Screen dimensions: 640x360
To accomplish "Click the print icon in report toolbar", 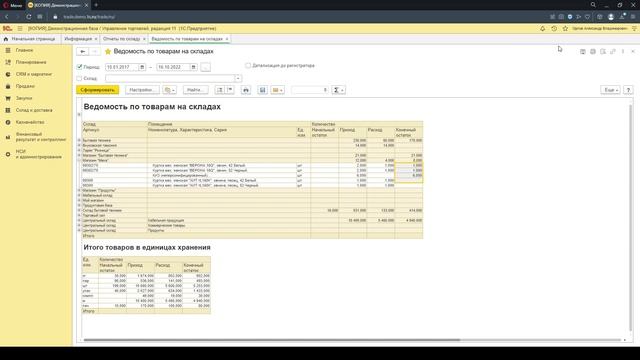I will (246, 90).
